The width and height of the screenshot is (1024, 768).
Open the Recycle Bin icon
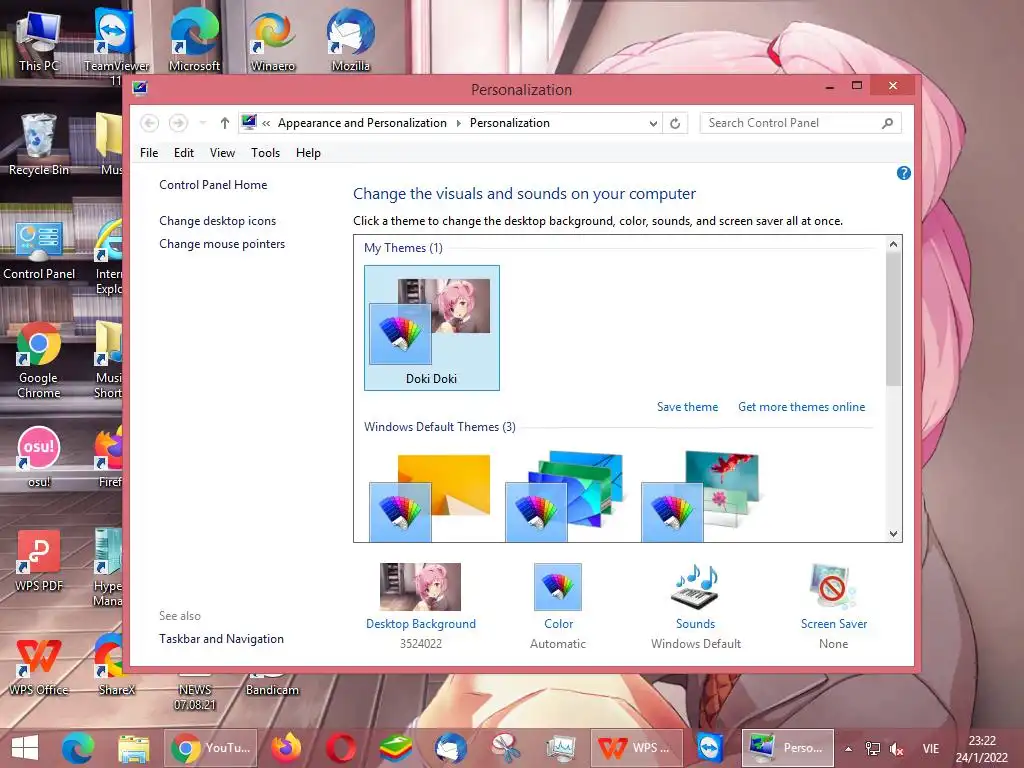(x=39, y=144)
